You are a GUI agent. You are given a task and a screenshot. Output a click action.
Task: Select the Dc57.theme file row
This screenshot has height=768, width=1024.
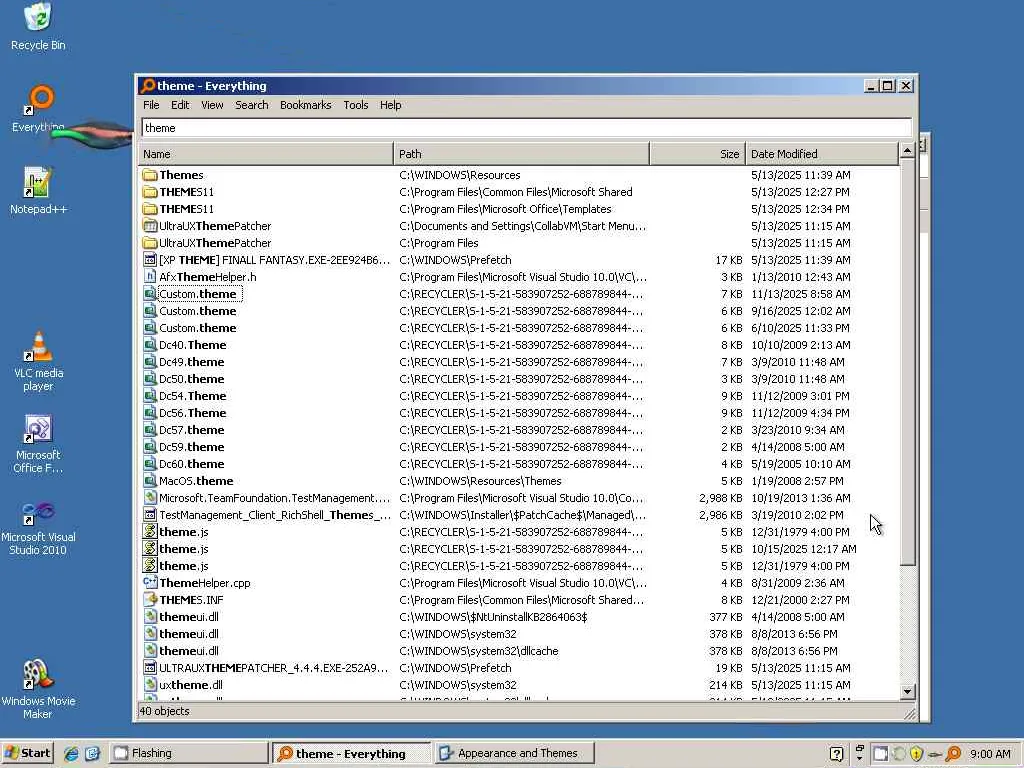coord(519,430)
